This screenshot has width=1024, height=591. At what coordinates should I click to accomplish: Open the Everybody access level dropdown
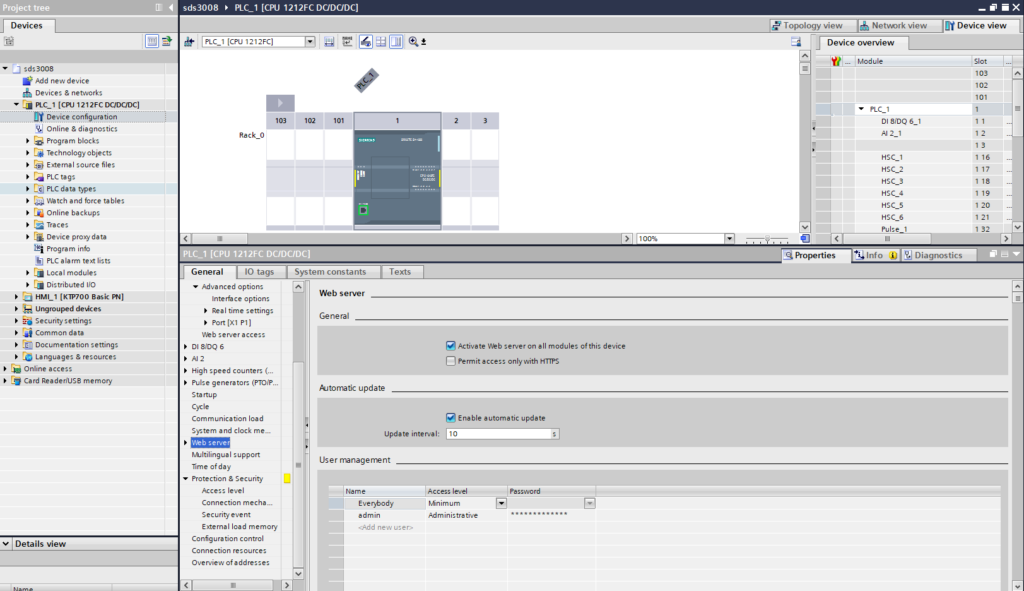pyautogui.click(x=501, y=504)
